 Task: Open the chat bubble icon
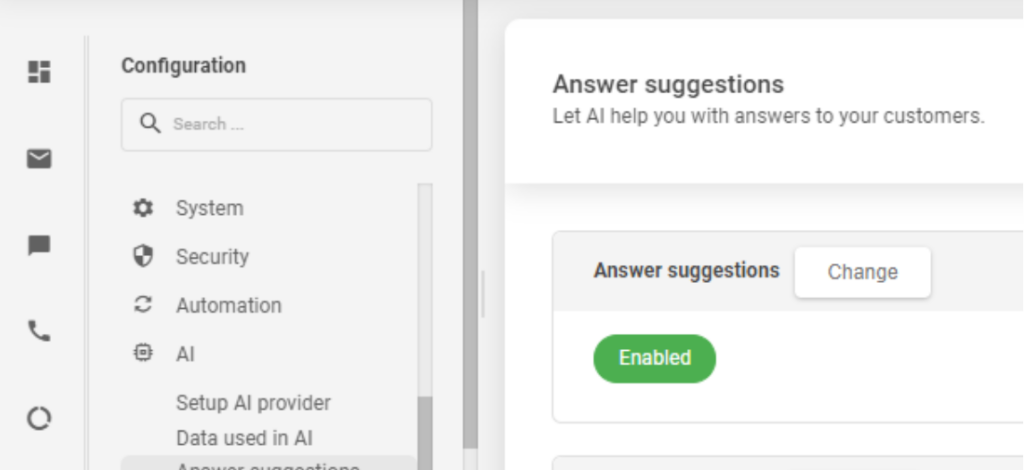[x=39, y=245]
